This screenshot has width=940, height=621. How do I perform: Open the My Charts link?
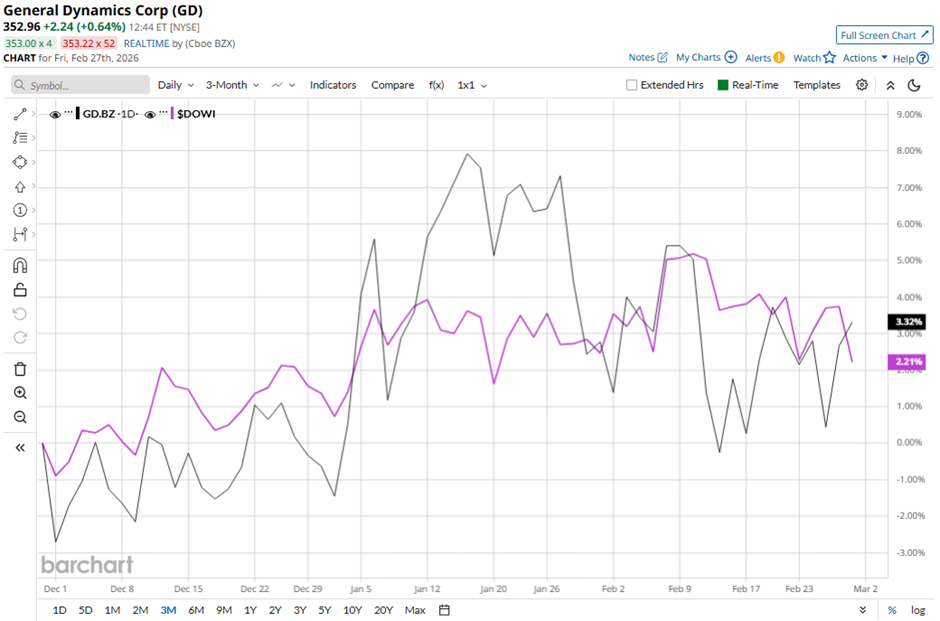(706, 58)
